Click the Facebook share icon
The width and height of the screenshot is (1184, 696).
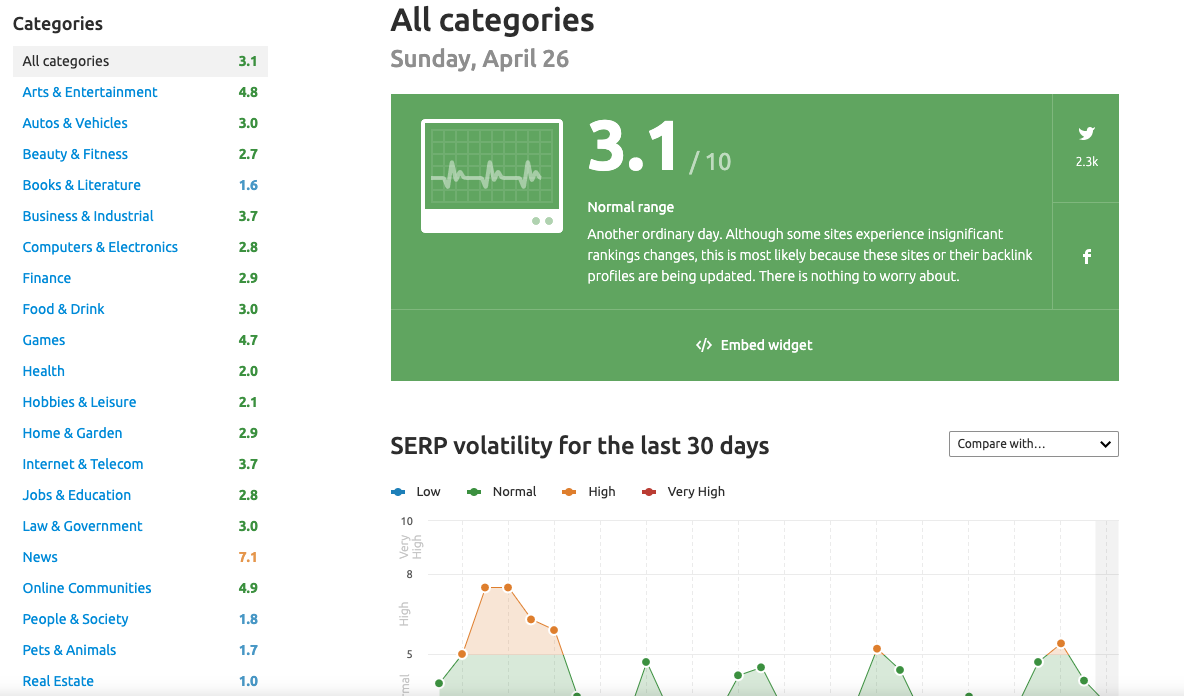pyautogui.click(x=1086, y=256)
